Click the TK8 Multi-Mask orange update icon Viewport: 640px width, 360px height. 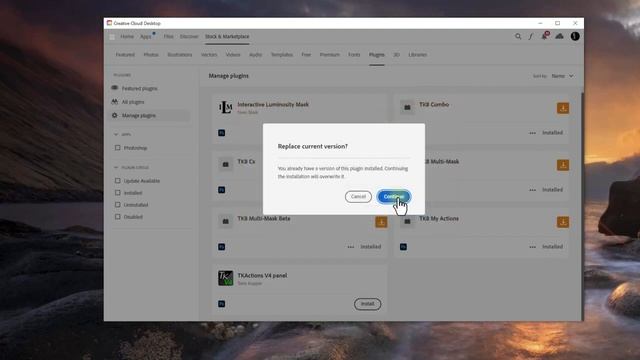coord(563,165)
